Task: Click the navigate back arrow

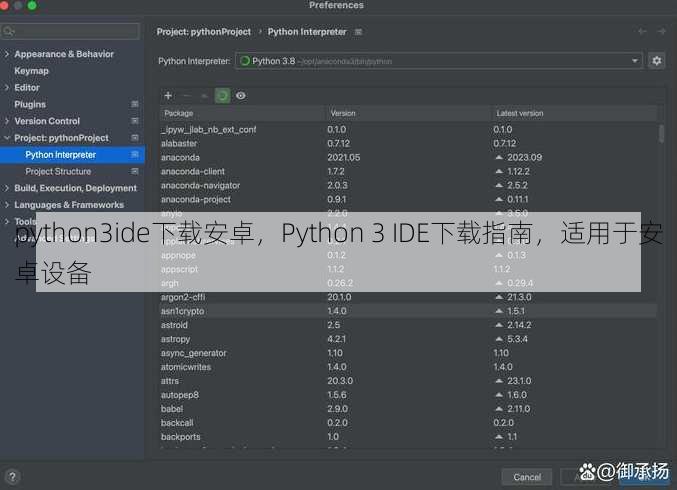Action: click(642, 31)
